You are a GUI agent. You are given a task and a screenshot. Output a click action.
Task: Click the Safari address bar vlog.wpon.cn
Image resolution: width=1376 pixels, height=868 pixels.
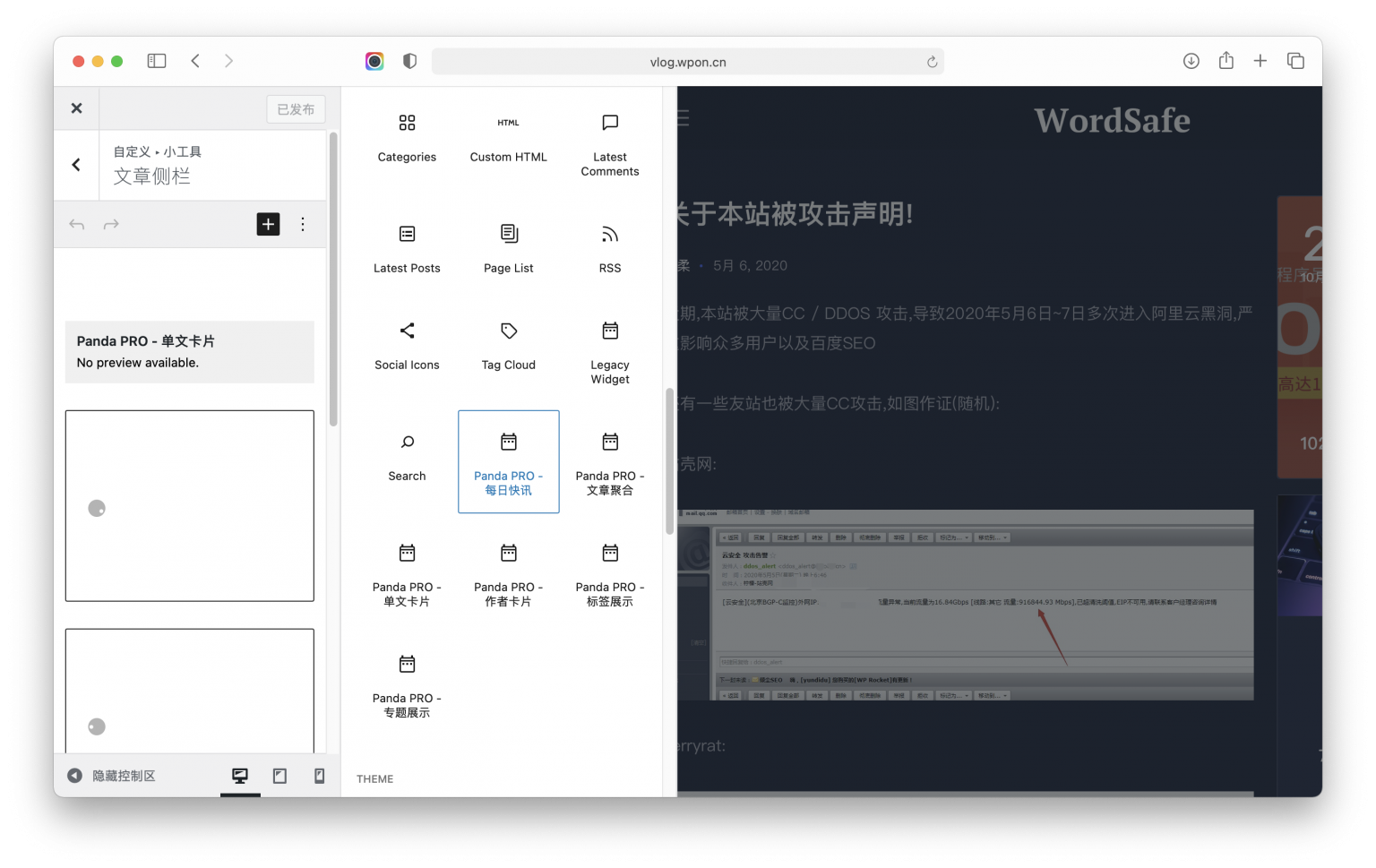(x=688, y=62)
